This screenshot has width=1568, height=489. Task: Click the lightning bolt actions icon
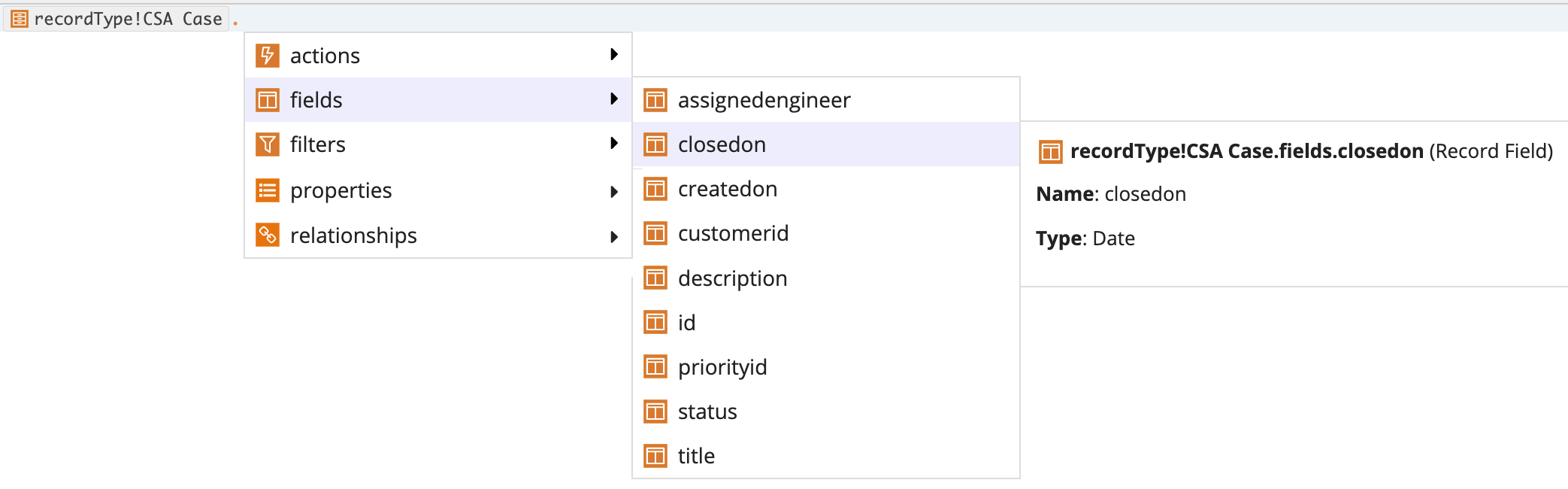(x=268, y=55)
